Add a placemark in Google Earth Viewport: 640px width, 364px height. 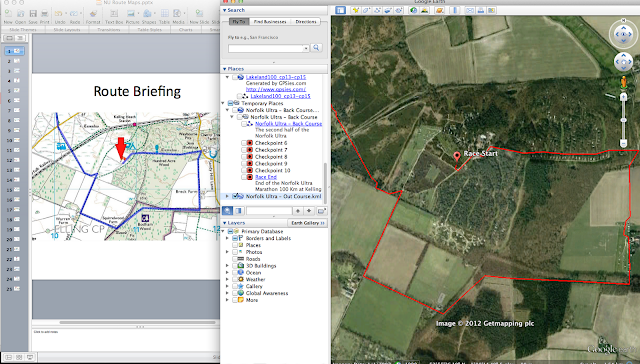tap(356, 10)
